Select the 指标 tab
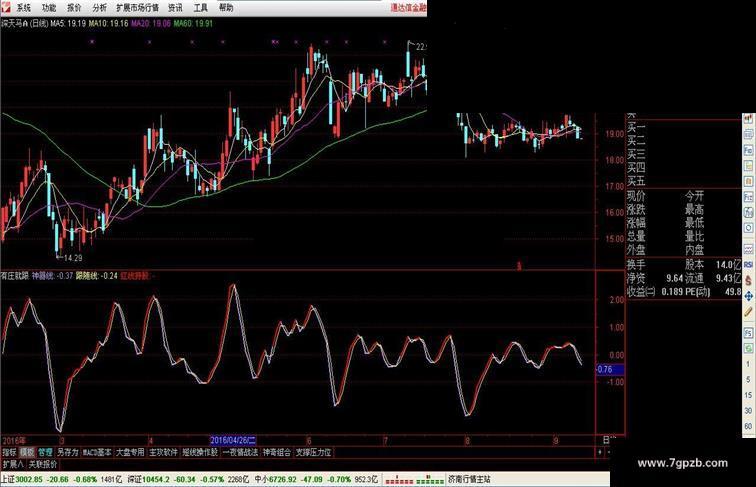This screenshot has width=756, height=487. [x=10, y=452]
